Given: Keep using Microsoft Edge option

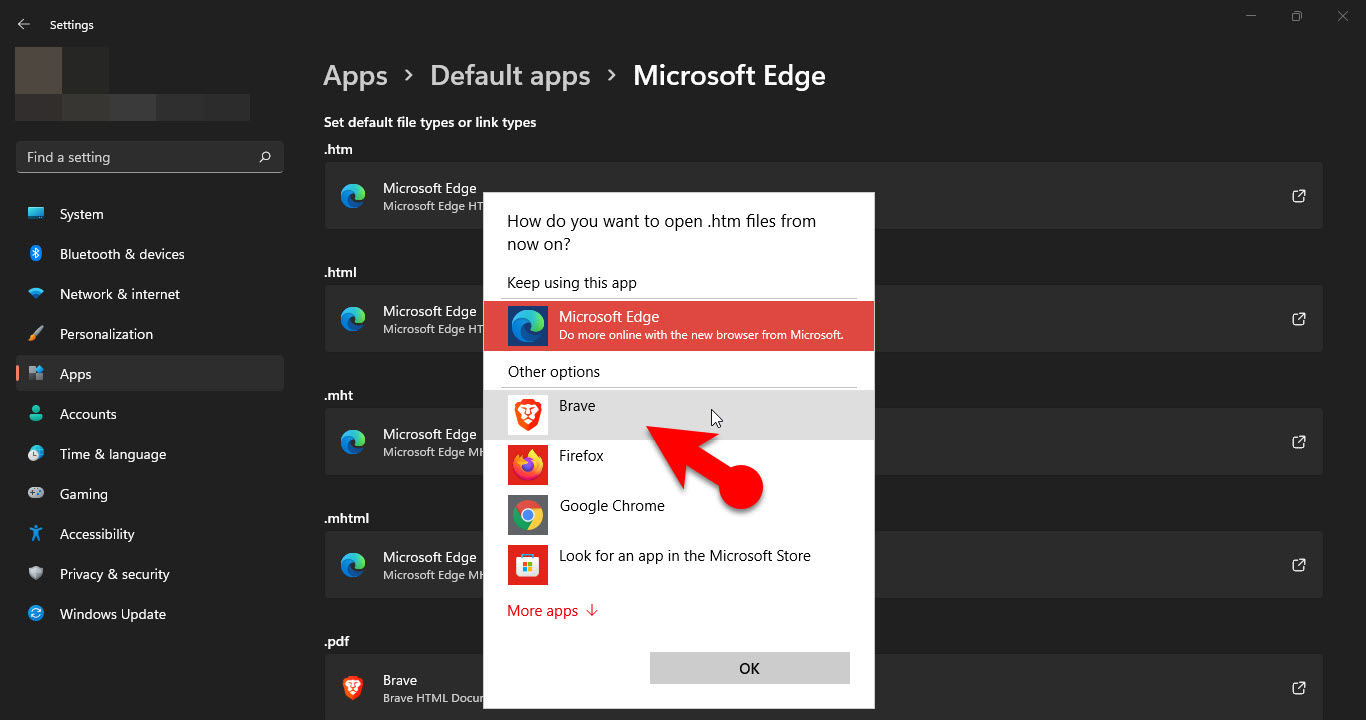Looking at the screenshot, I should tap(679, 326).
